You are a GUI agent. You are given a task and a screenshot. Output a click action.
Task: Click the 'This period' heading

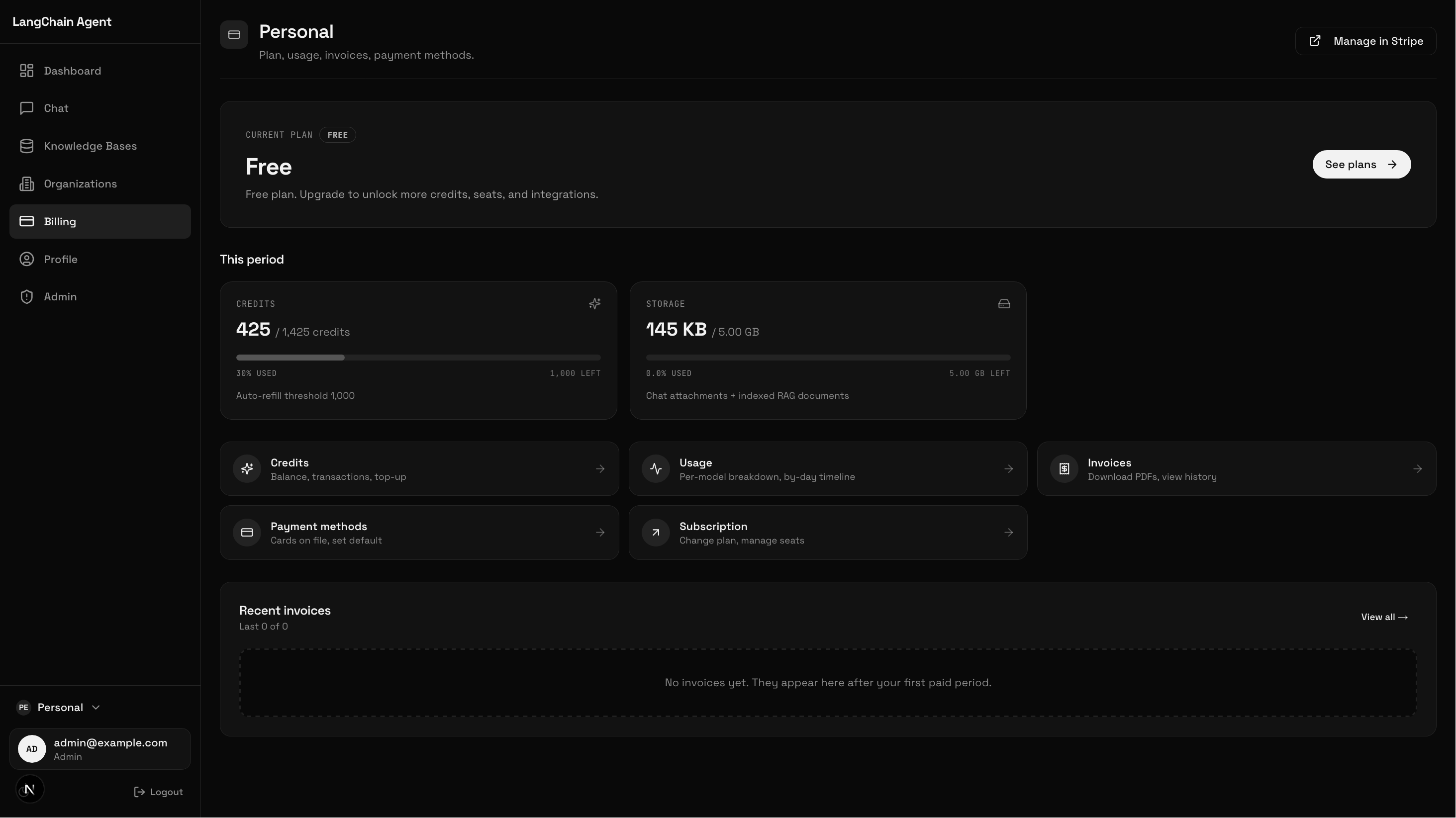click(252, 260)
